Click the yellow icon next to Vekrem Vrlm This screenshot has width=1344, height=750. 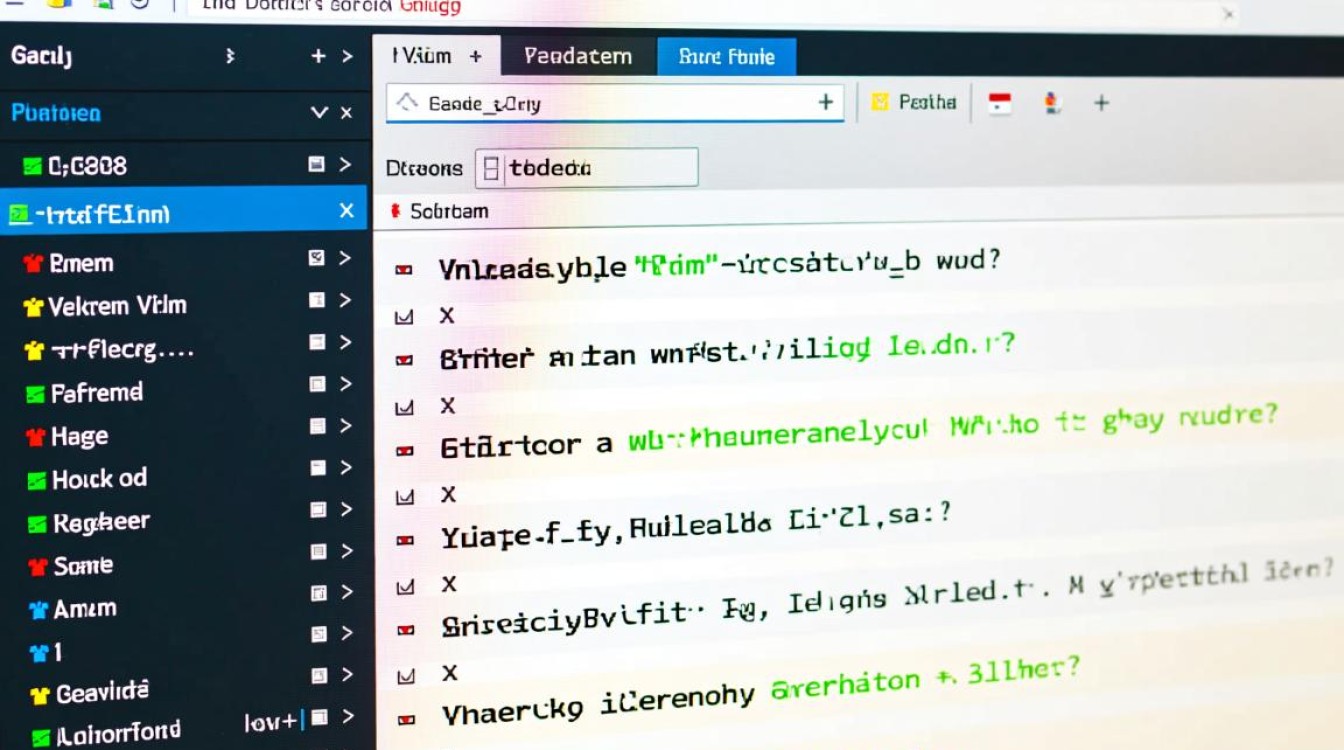pyautogui.click(x=34, y=307)
